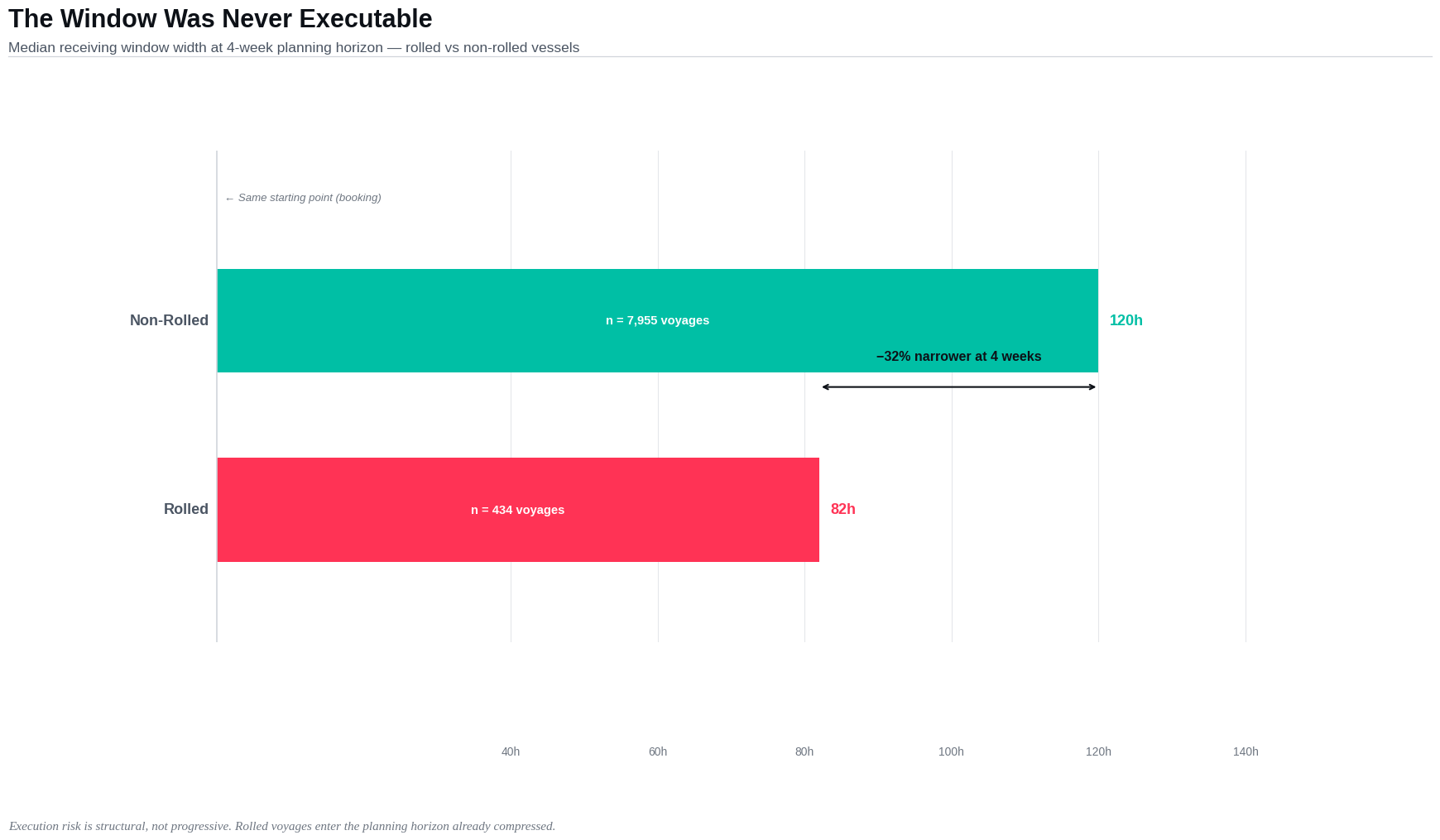
Task: Click the 'n = 7,955 voyages' label
Action: (x=657, y=320)
